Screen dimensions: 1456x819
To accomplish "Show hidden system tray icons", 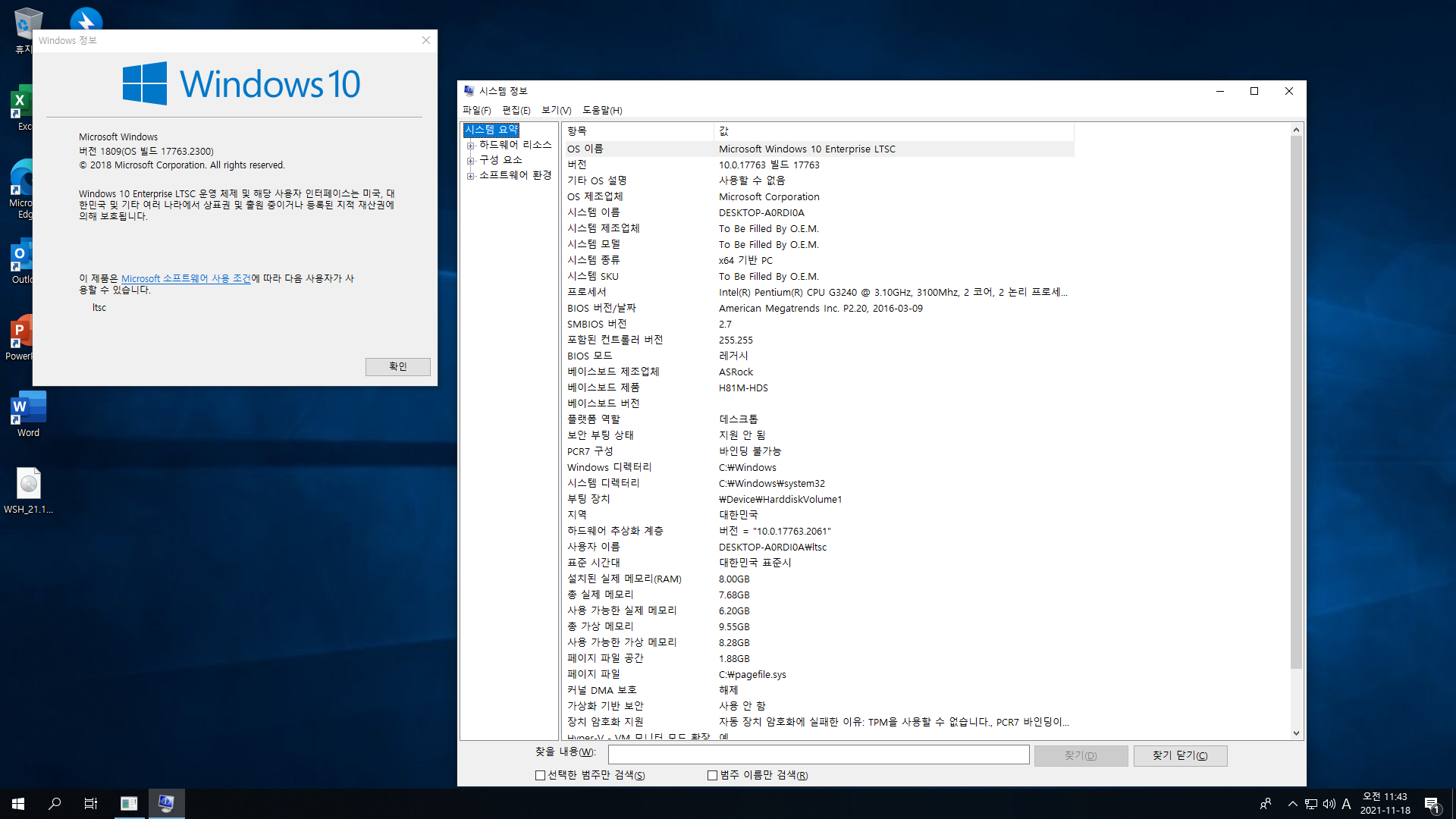I will pyautogui.click(x=1292, y=804).
